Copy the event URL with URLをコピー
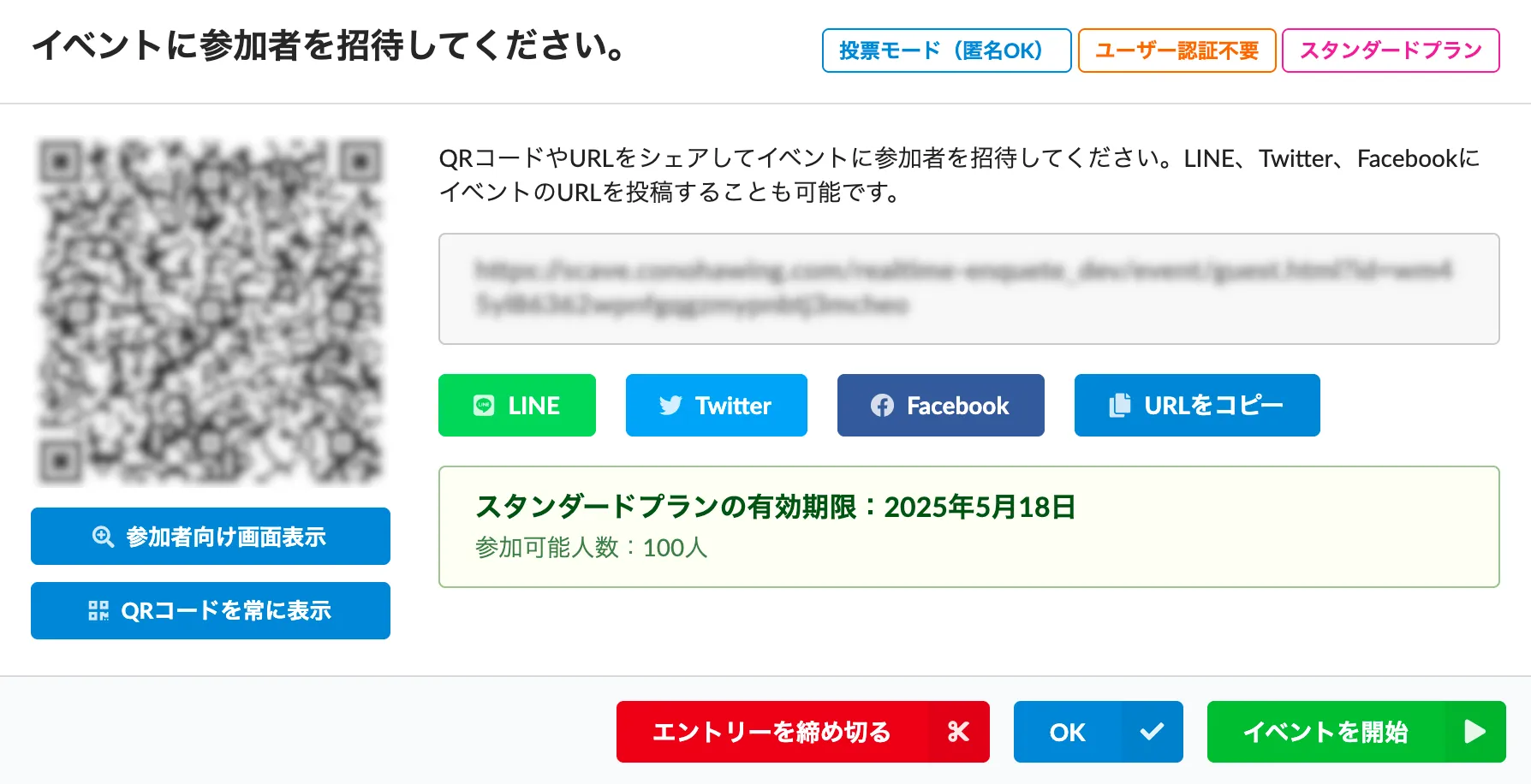The height and width of the screenshot is (784, 1531). click(1196, 406)
